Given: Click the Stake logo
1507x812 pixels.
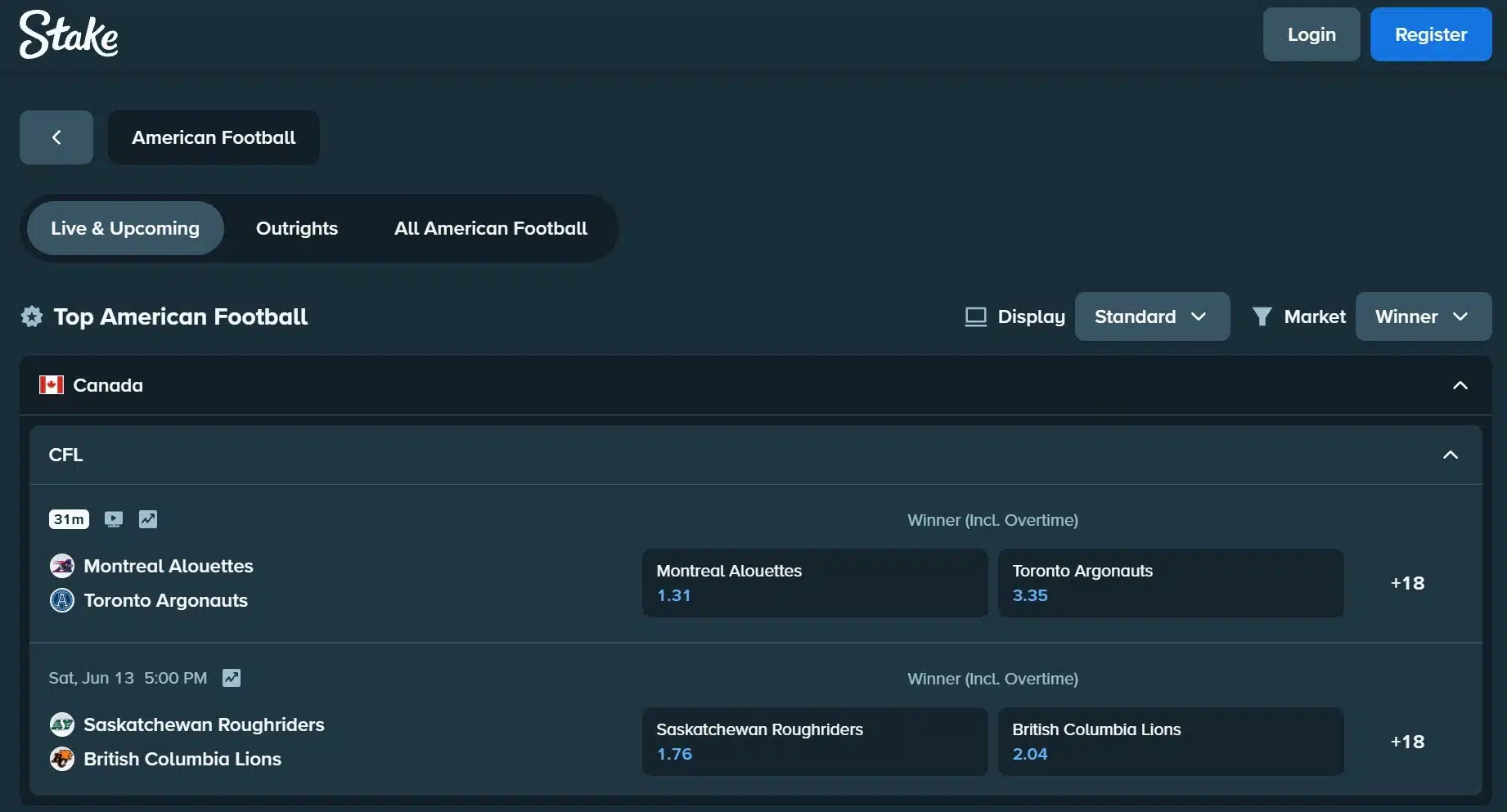Looking at the screenshot, I should click(69, 34).
